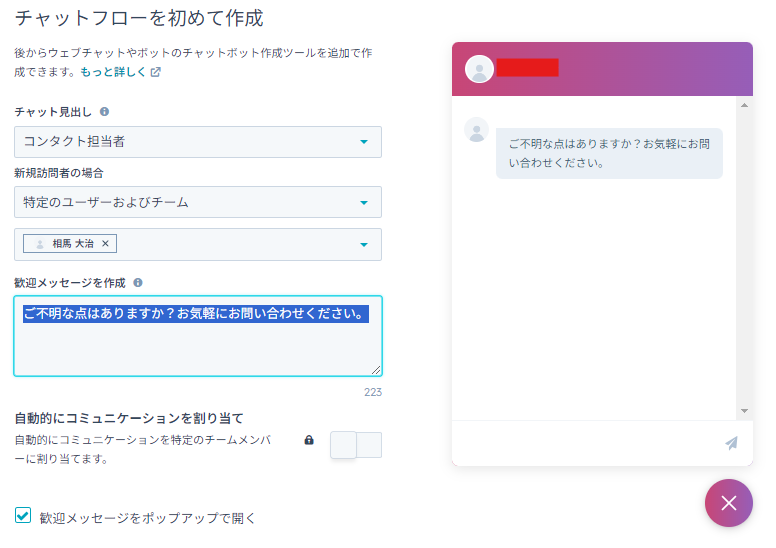
Task: Click the external link icon after もっと詳しく
Action: point(156,72)
